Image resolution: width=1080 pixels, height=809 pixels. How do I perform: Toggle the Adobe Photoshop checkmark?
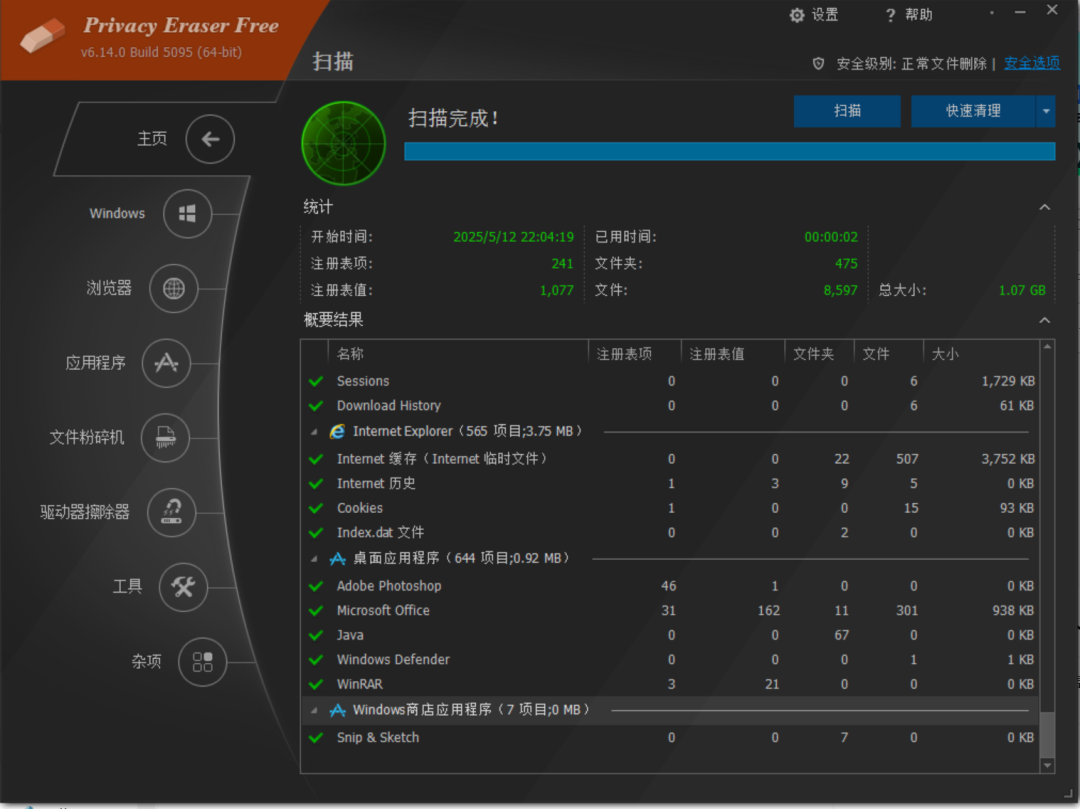(316, 587)
